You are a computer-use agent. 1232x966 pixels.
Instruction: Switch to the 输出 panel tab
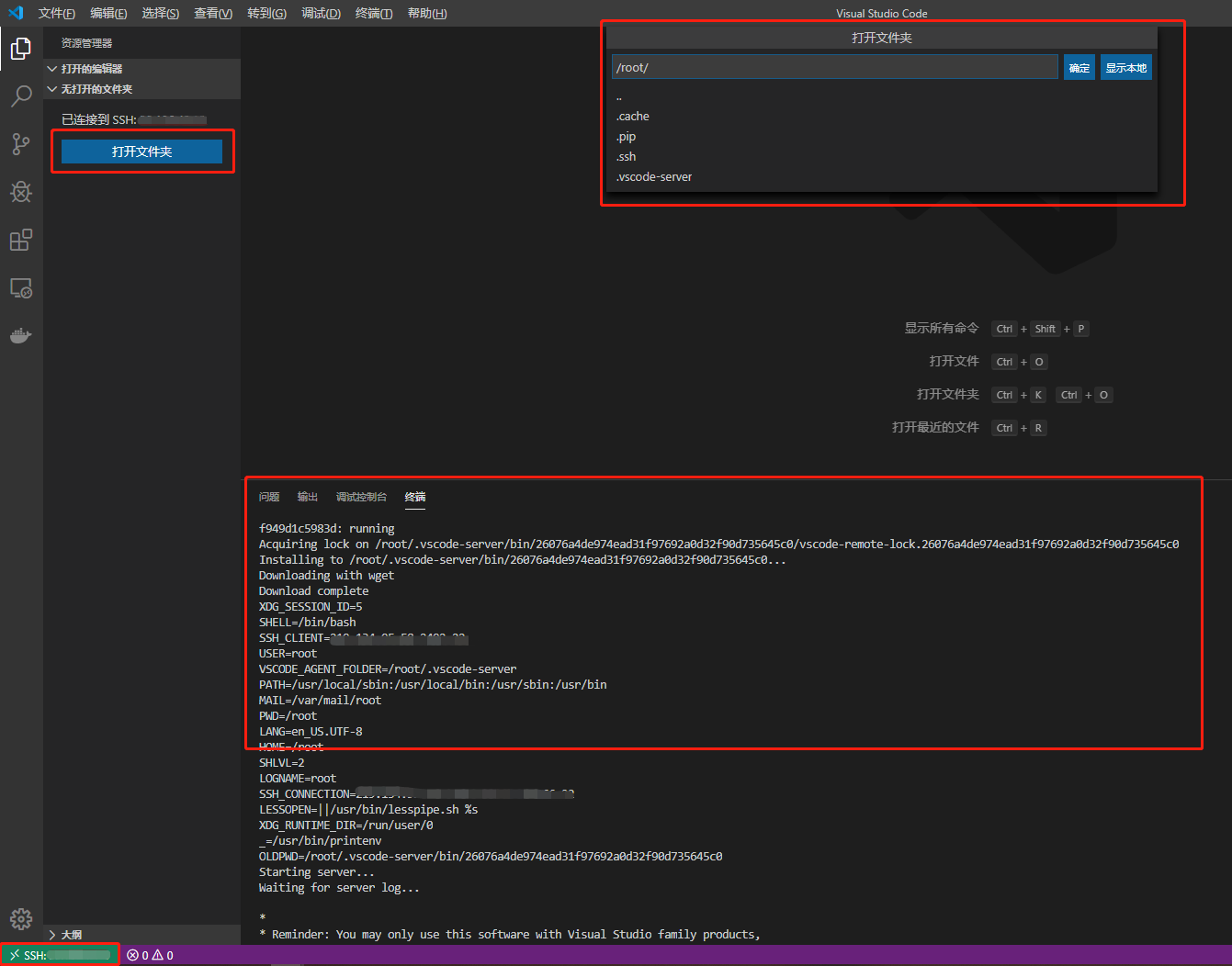308,497
